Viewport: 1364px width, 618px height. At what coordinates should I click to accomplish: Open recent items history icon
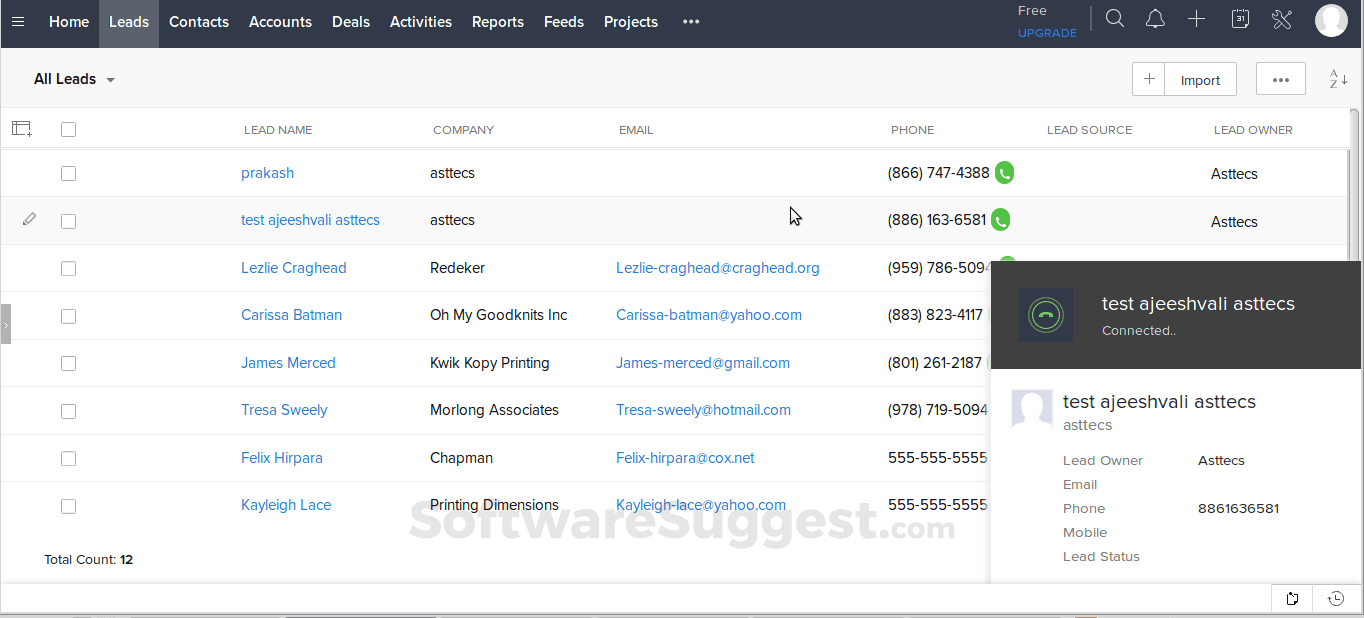pos(1335,598)
